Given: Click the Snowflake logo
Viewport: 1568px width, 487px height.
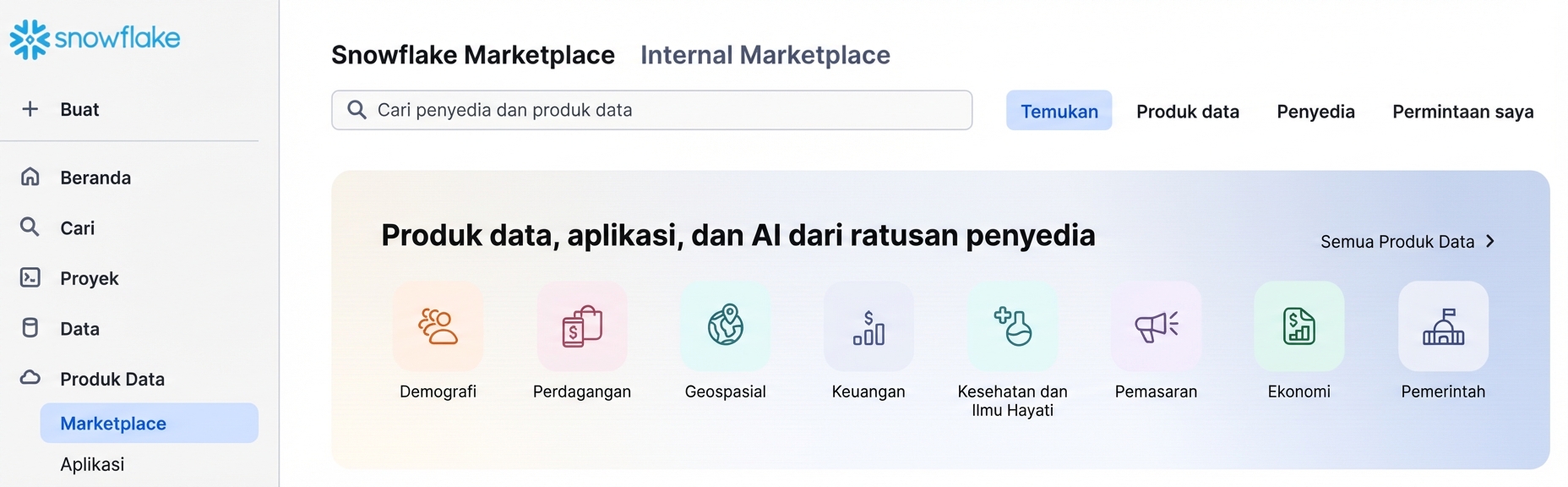Looking at the screenshot, I should point(95,39).
